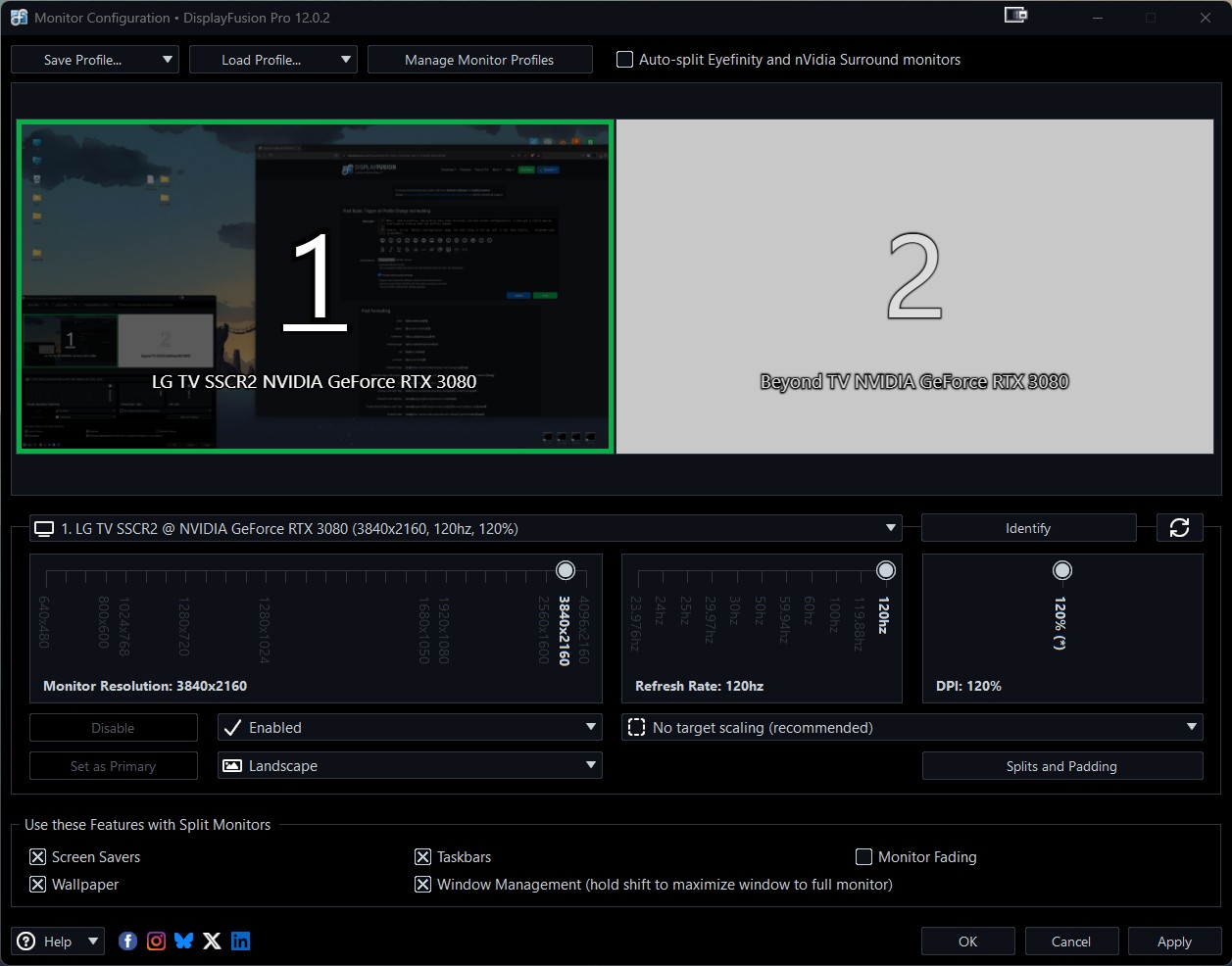Open Splits and Padding
The width and height of the screenshot is (1232, 966).
pos(1061,766)
